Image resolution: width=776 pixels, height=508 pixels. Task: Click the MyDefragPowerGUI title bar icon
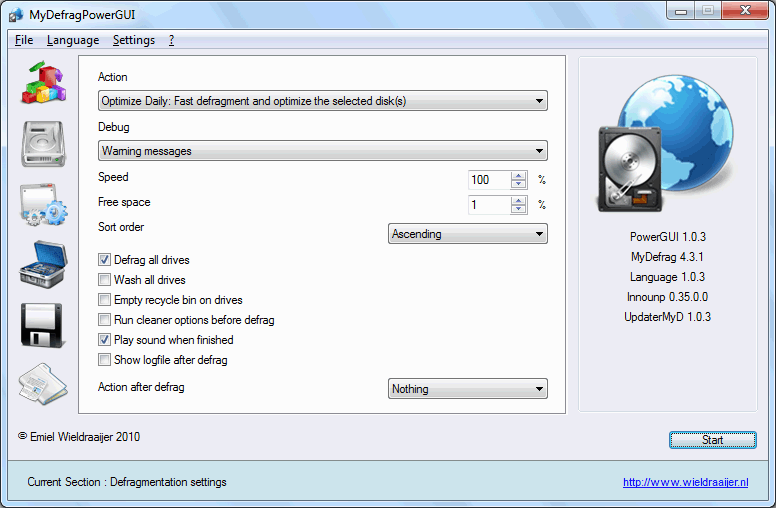(16, 15)
